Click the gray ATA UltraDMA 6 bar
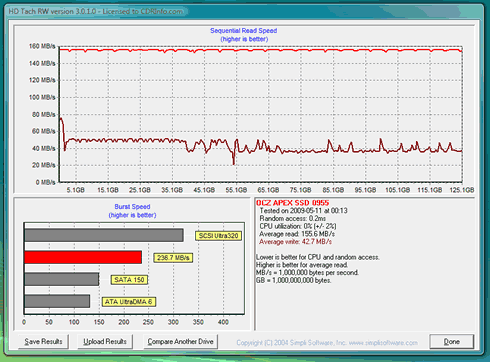 coord(57,301)
